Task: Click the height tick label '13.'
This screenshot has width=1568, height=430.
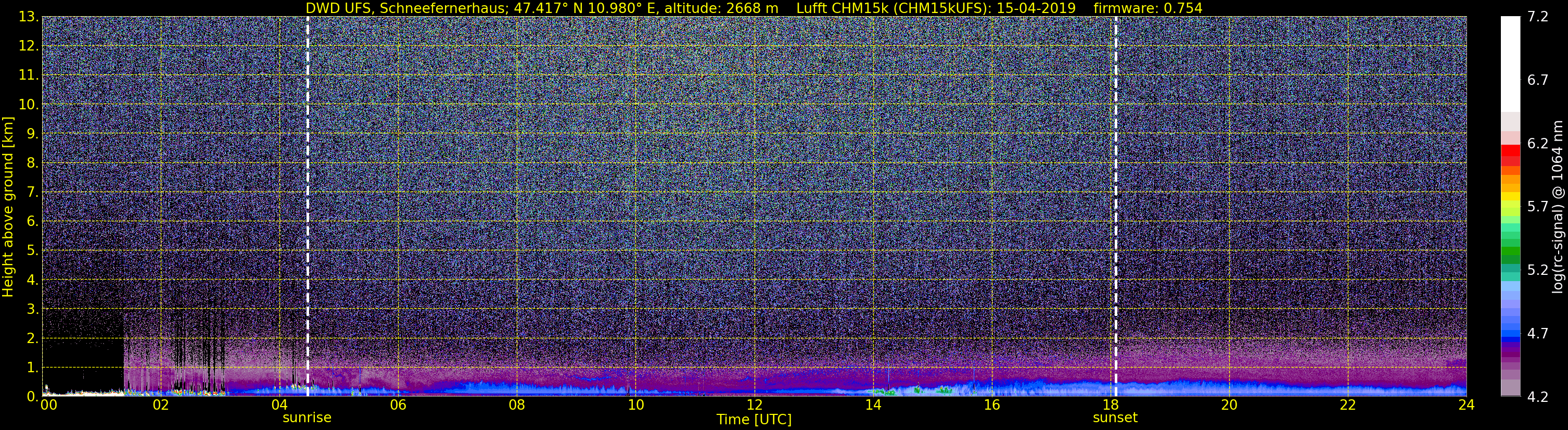Action: 29,17
